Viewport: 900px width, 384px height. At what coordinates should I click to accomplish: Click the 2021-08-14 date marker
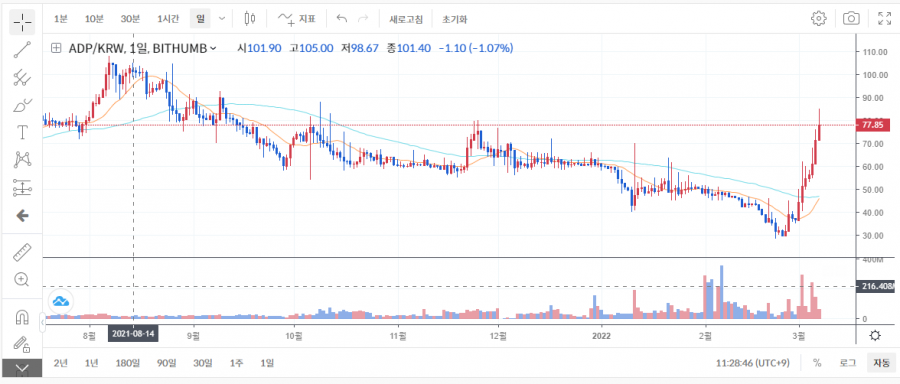[x=133, y=333]
